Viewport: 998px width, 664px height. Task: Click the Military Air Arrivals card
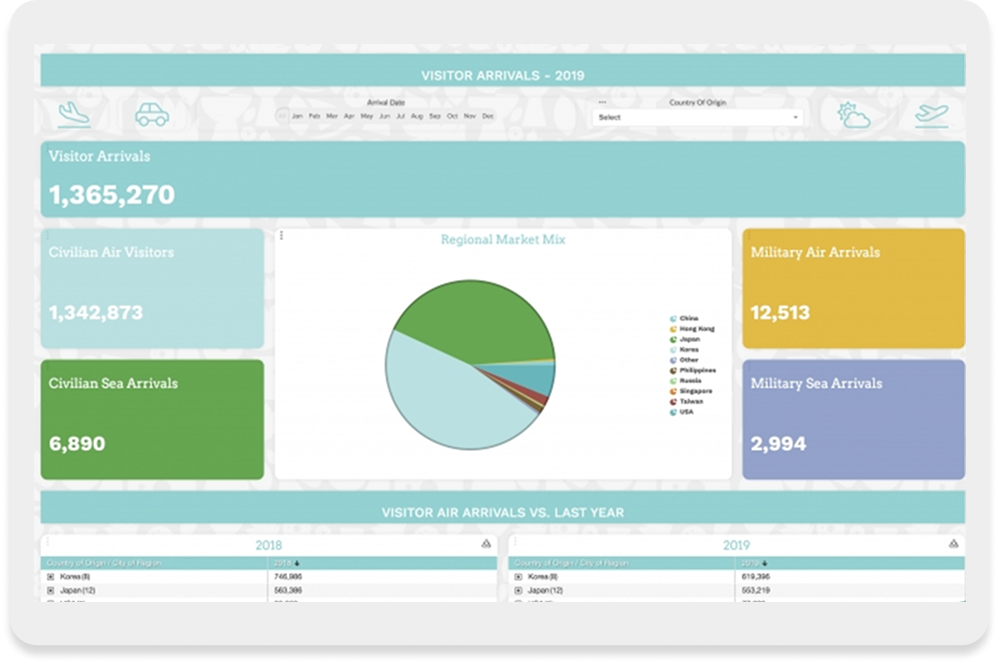point(853,288)
